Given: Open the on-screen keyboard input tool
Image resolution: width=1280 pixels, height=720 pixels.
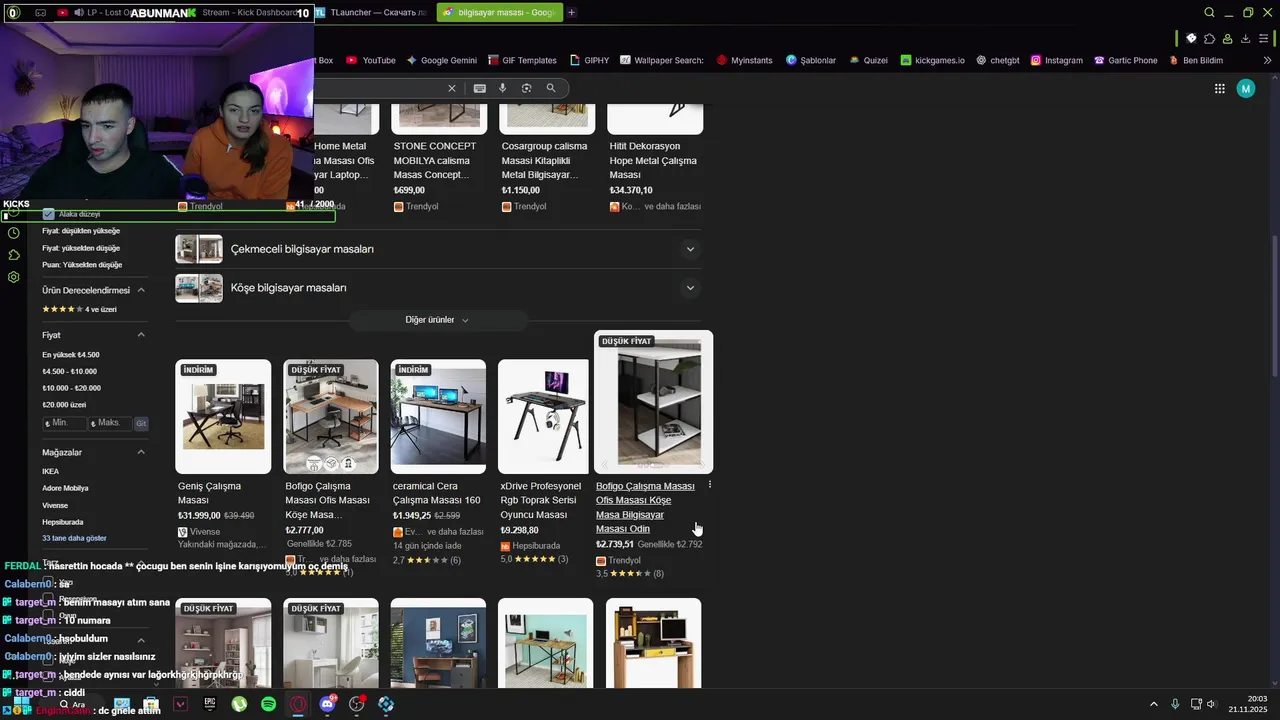Looking at the screenshot, I should 480,88.
